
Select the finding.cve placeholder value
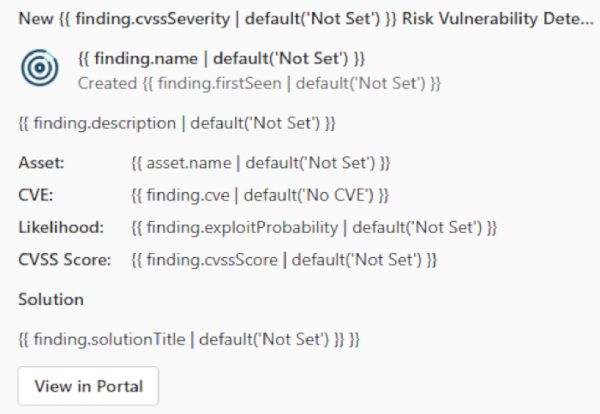click(259, 193)
